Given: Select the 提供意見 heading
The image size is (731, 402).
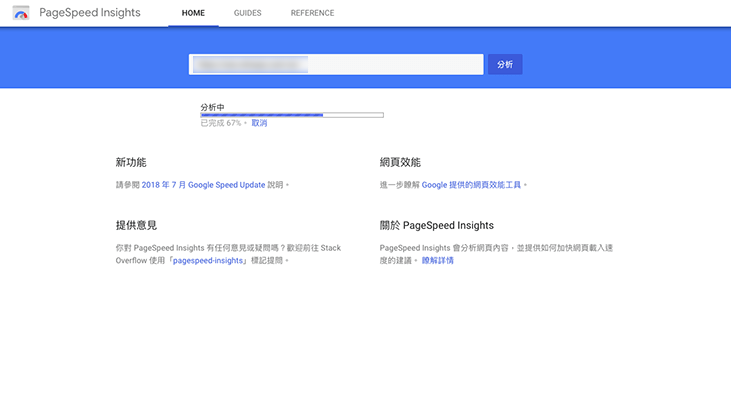Looking at the screenshot, I should click(136, 225).
